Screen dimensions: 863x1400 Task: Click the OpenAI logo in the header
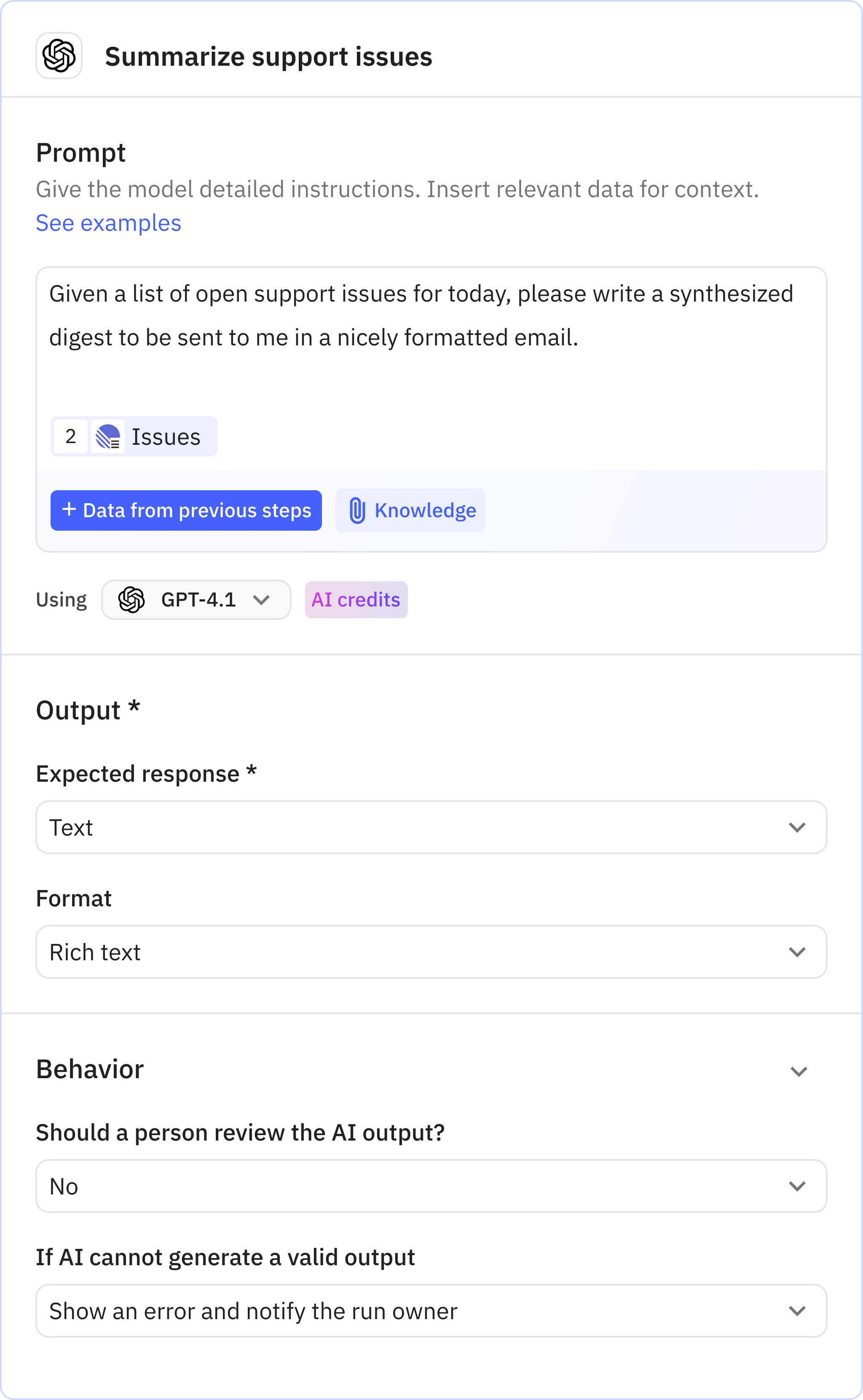pyautogui.click(x=59, y=56)
